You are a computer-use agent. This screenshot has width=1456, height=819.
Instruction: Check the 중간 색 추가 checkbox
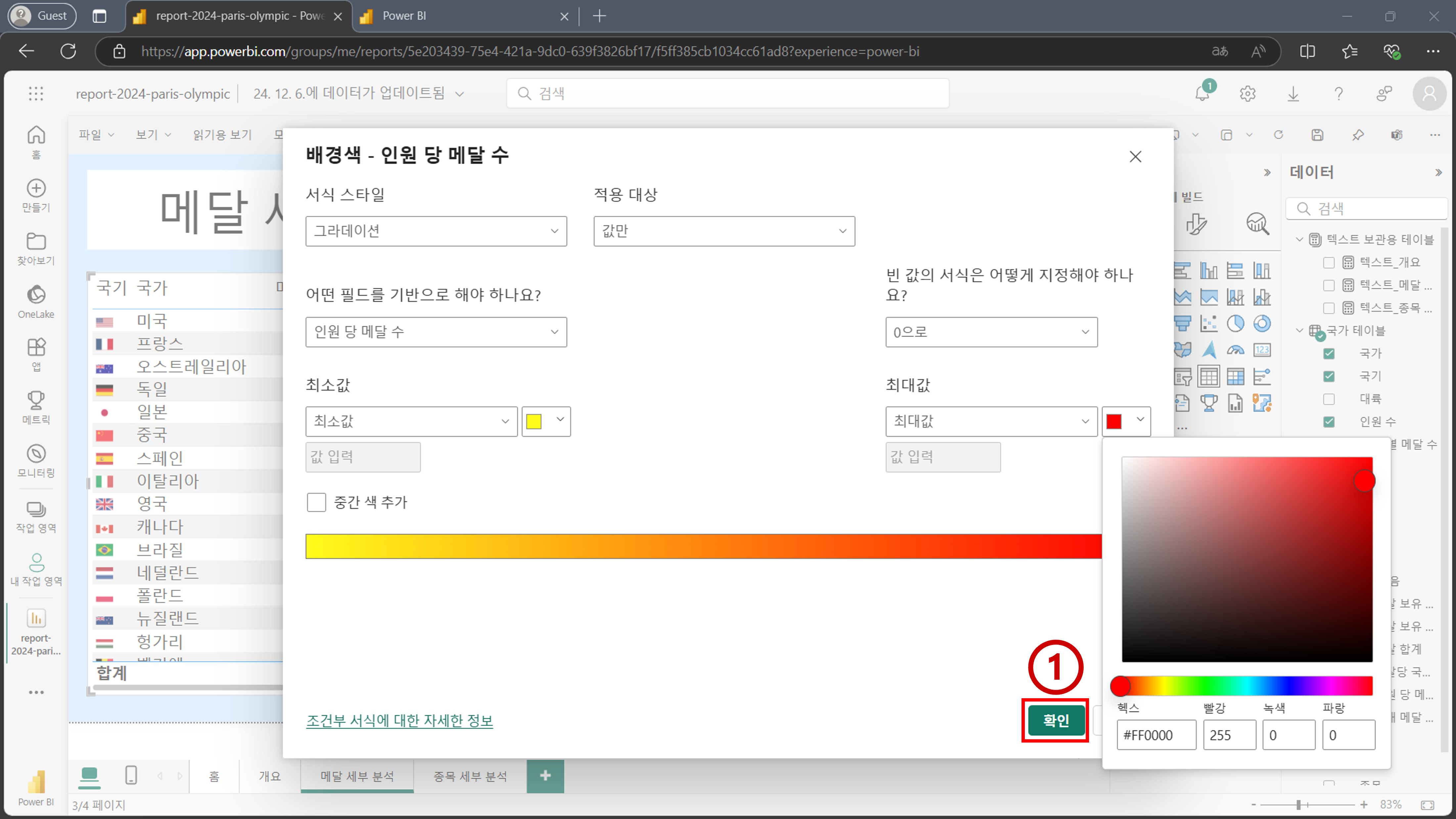(x=317, y=502)
